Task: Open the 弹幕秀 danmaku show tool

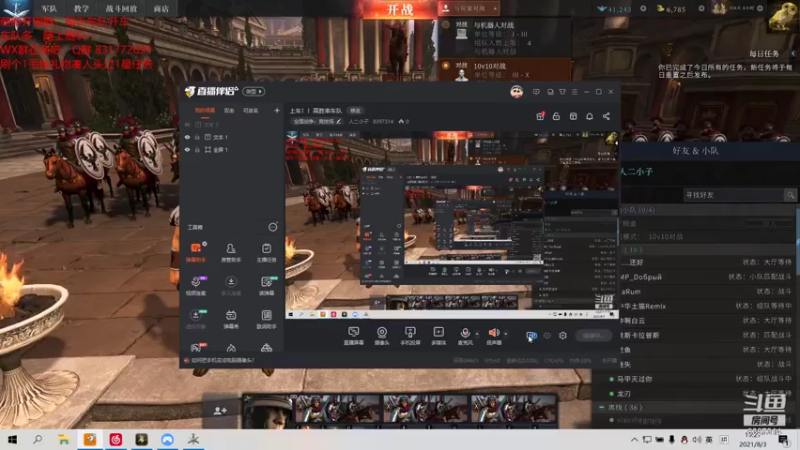Action: coord(231,319)
